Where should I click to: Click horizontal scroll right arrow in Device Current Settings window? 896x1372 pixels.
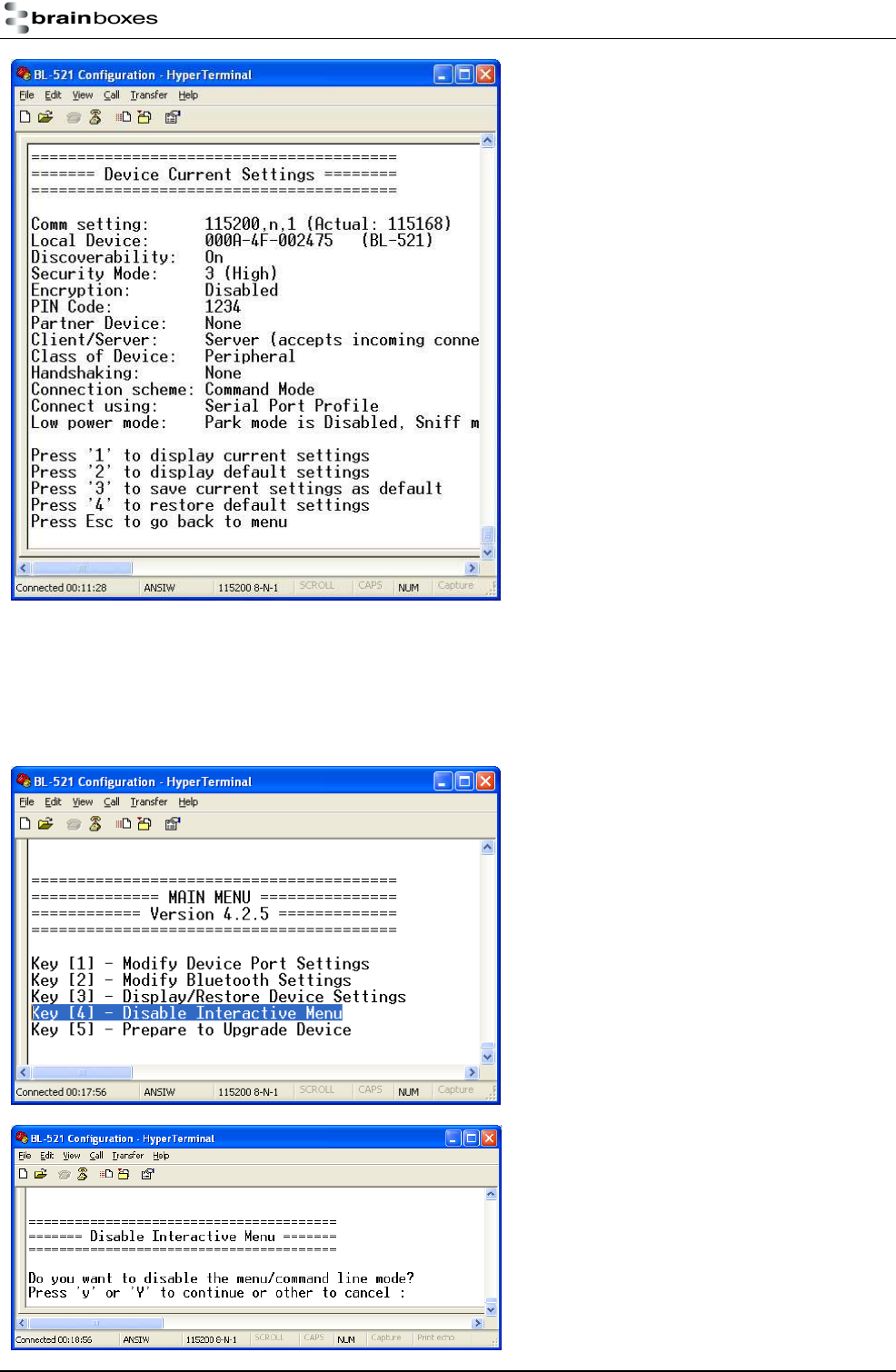[472, 568]
